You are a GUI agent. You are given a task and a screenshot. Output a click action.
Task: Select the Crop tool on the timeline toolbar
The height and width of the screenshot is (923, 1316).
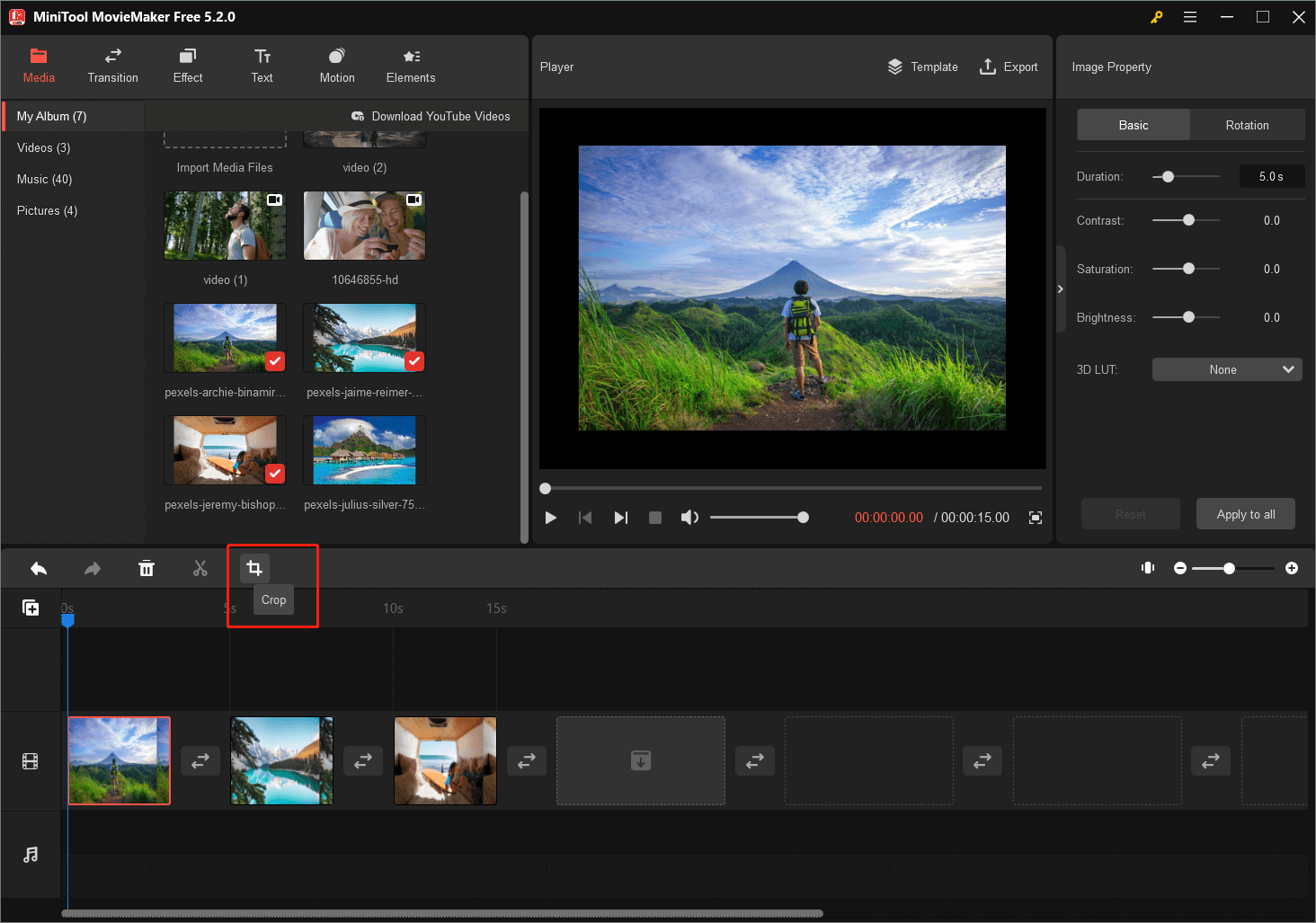[x=253, y=568]
